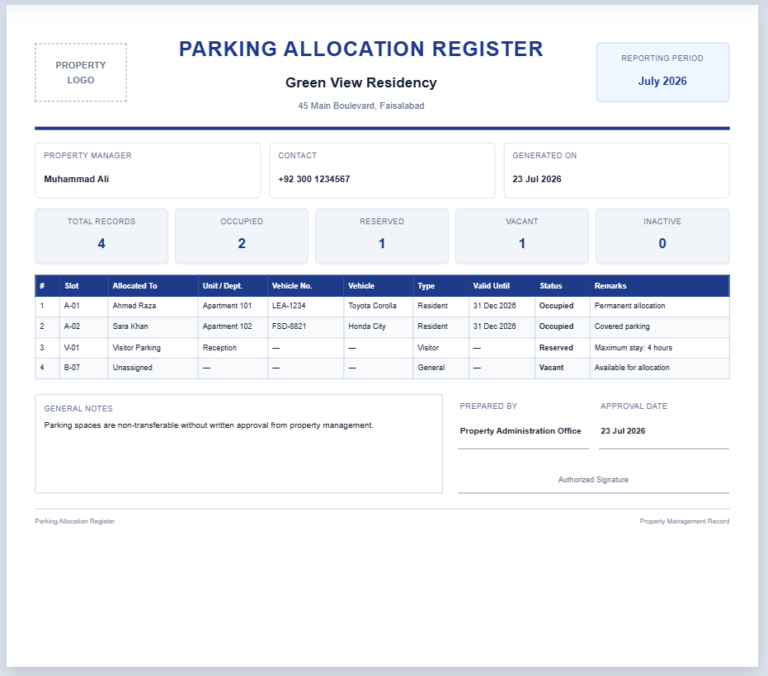Viewport: 768px width, 676px height.
Task: Click the Vehicle No. column header
Action: point(306,286)
